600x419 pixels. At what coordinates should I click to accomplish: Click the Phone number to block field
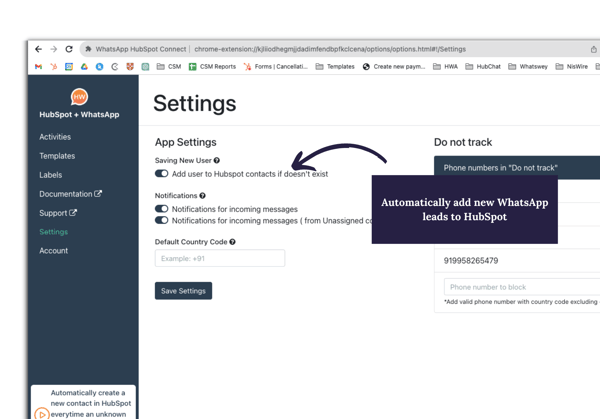522,287
